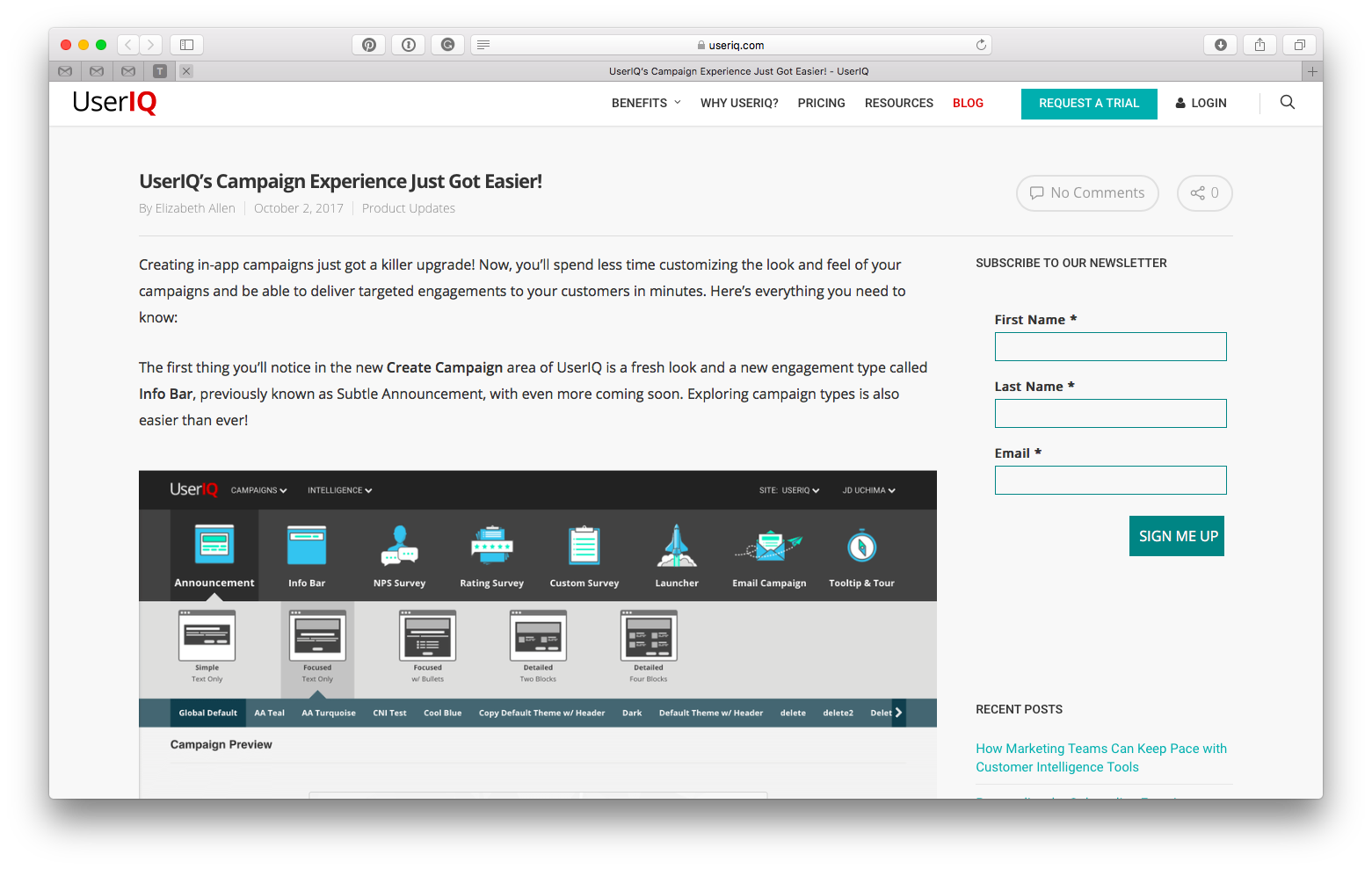Open the CAMPAIGNS dropdown menu
1372x869 pixels.
[258, 490]
